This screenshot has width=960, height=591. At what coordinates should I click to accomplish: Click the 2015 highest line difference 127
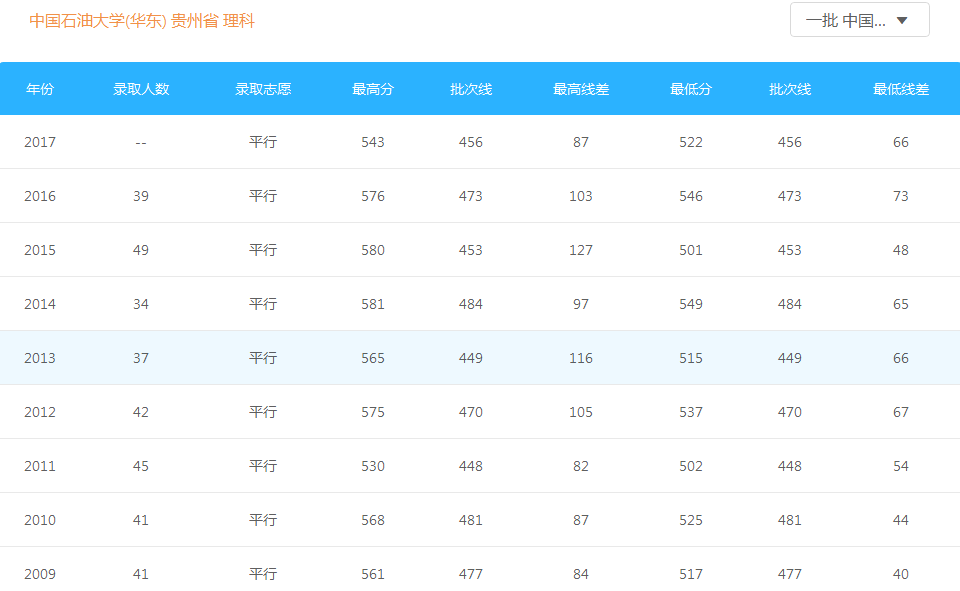point(581,250)
